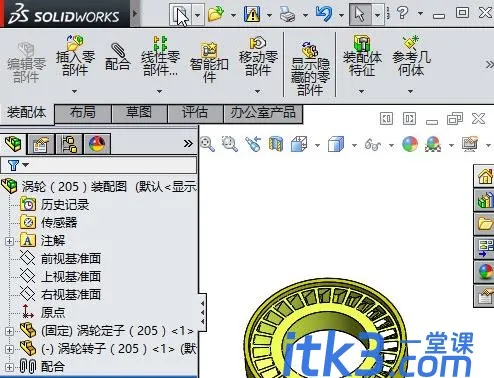Expand the 注解 annotations tree node
The image size is (494, 378).
(9, 241)
